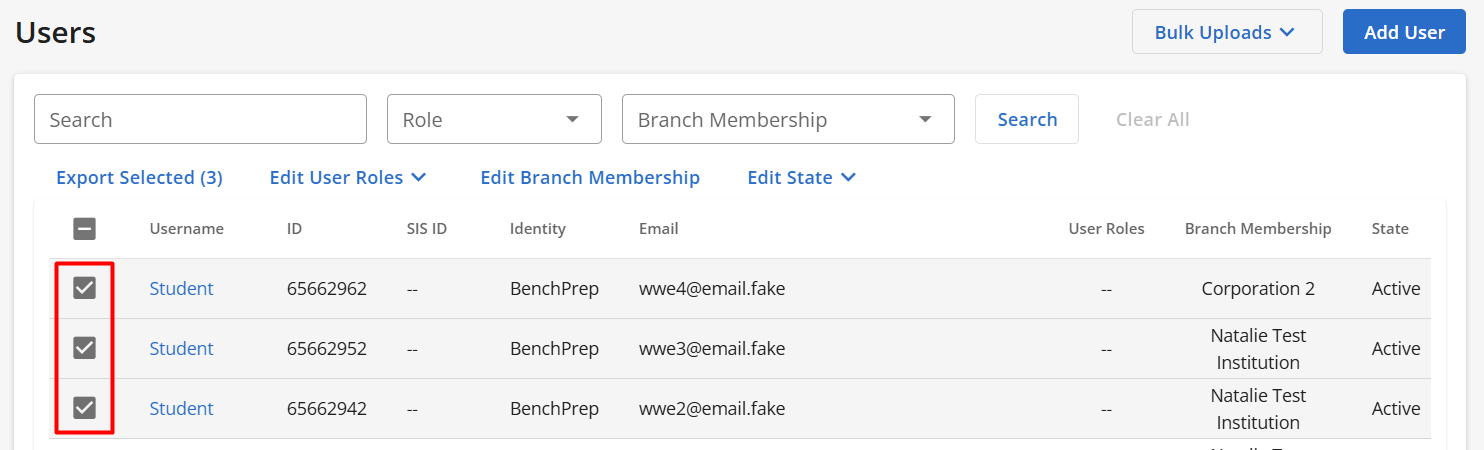The image size is (1484, 450).
Task: Focus the Search text field
Action: [x=200, y=119]
